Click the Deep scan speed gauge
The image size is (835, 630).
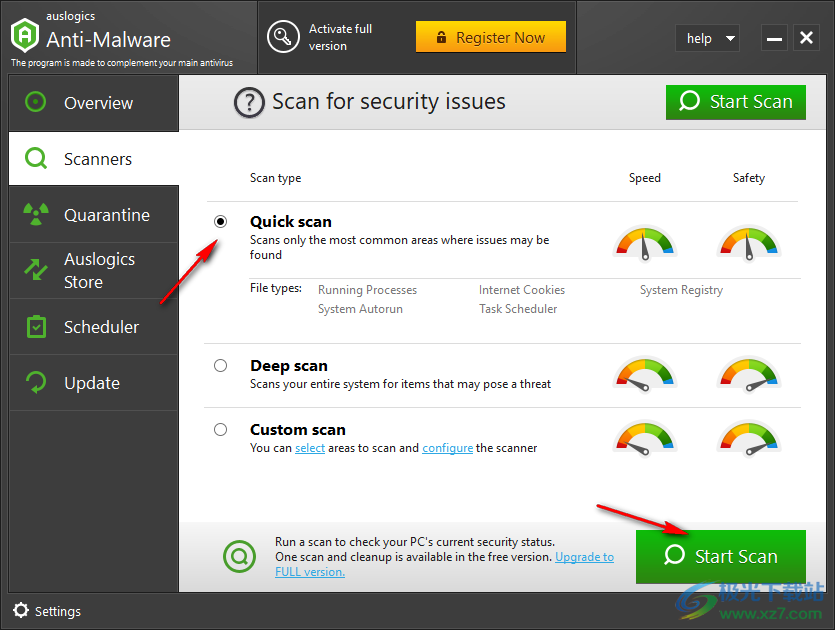tap(645, 374)
